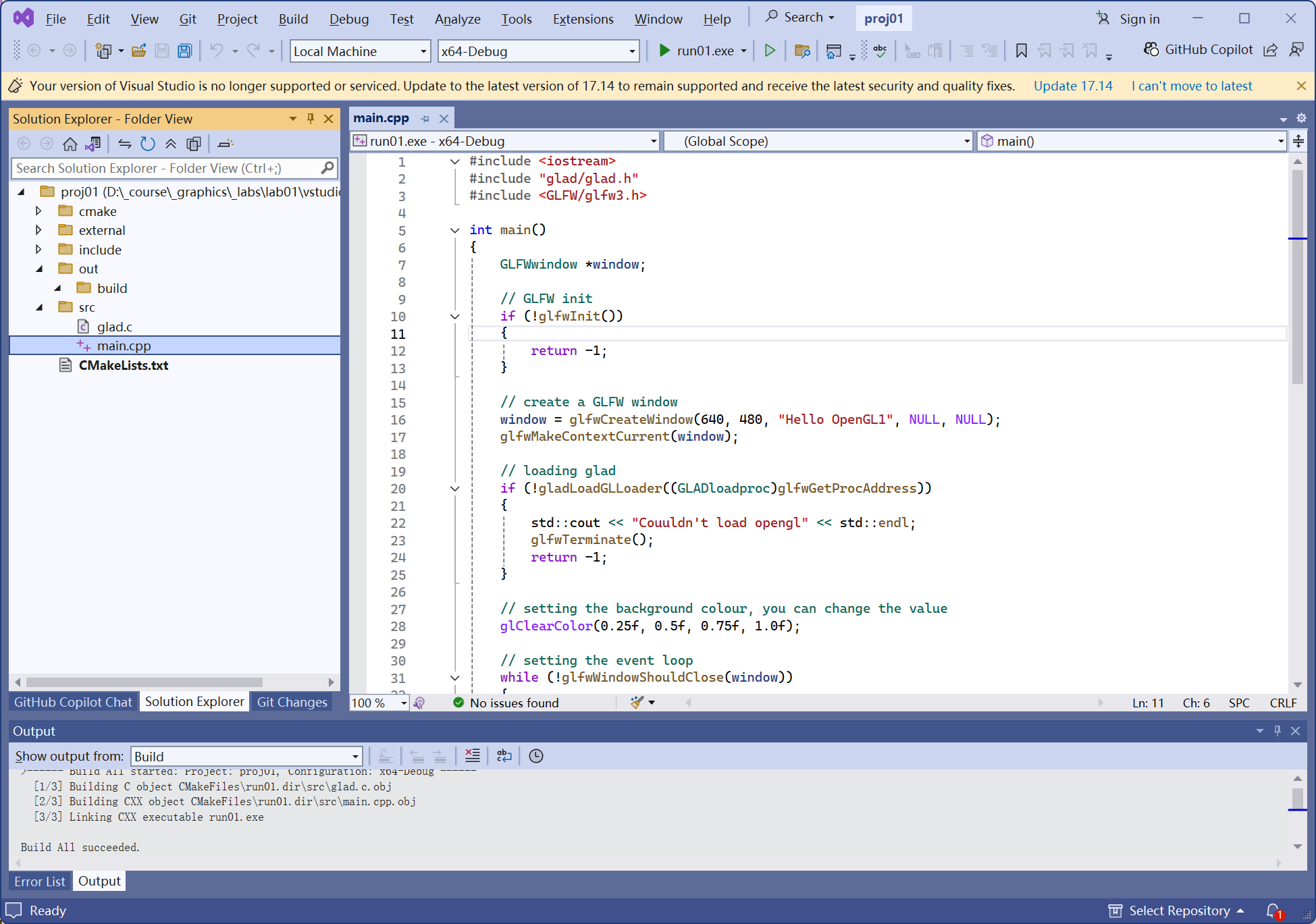Click Collapse All in Solution Explorer

pos(171,143)
